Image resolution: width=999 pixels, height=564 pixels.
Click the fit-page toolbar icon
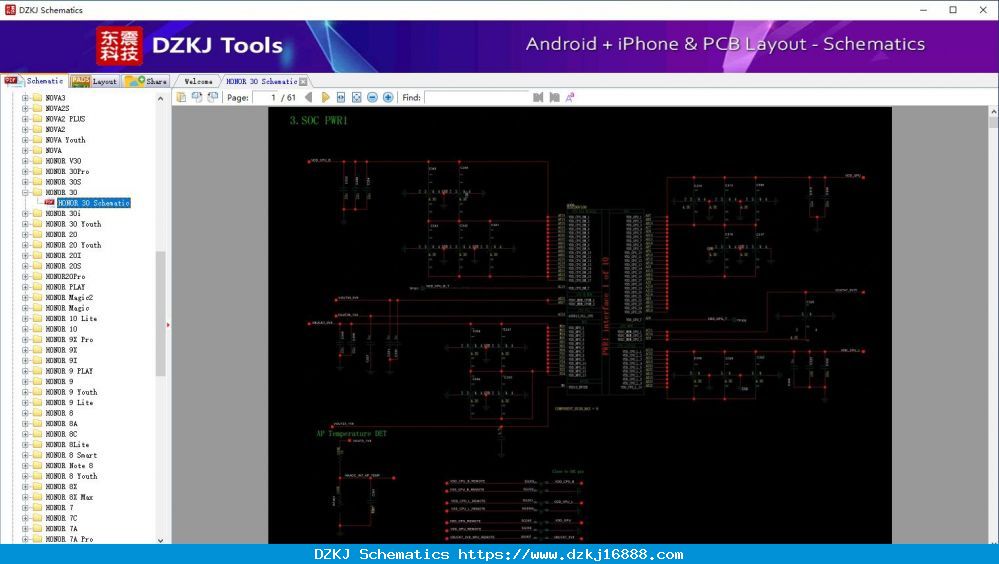pos(357,97)
